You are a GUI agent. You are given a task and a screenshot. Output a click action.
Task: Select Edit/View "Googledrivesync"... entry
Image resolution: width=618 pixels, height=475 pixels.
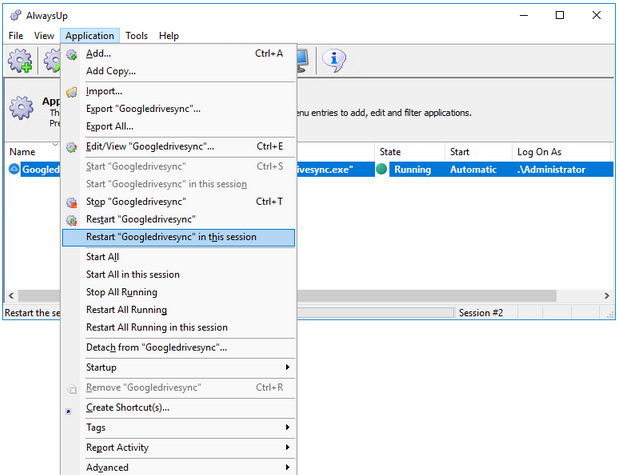coord(179,147)
